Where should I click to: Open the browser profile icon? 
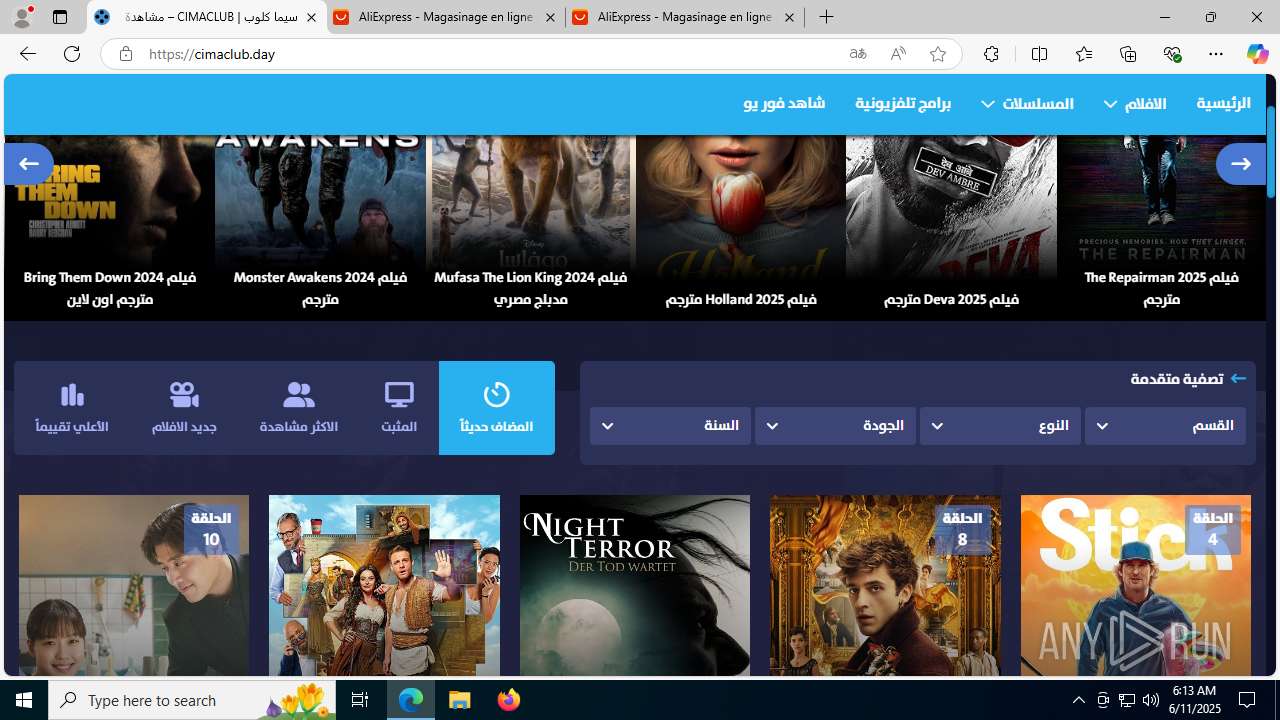(22, 17)
